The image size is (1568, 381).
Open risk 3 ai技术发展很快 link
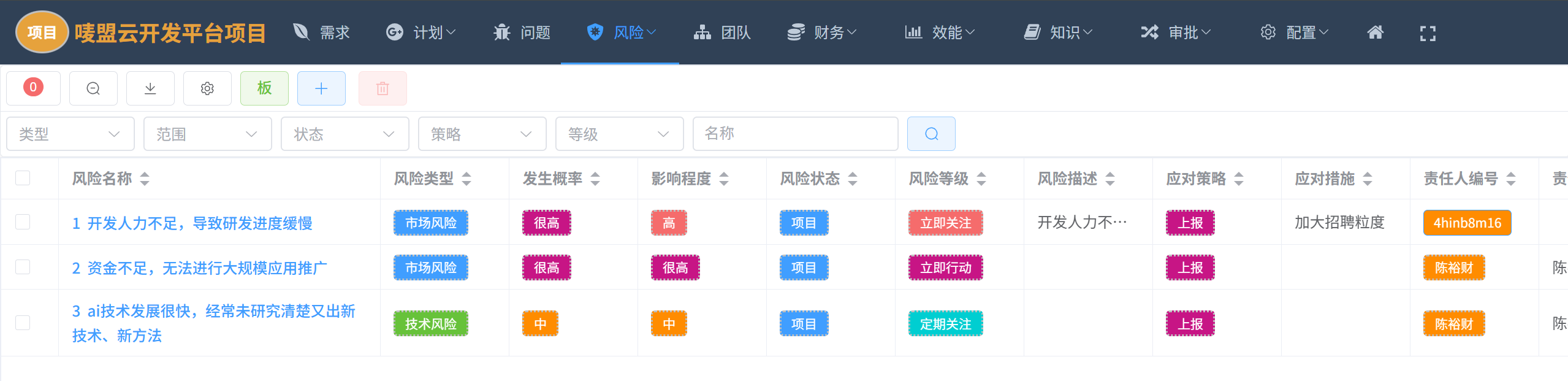click(x=214, y=323)
